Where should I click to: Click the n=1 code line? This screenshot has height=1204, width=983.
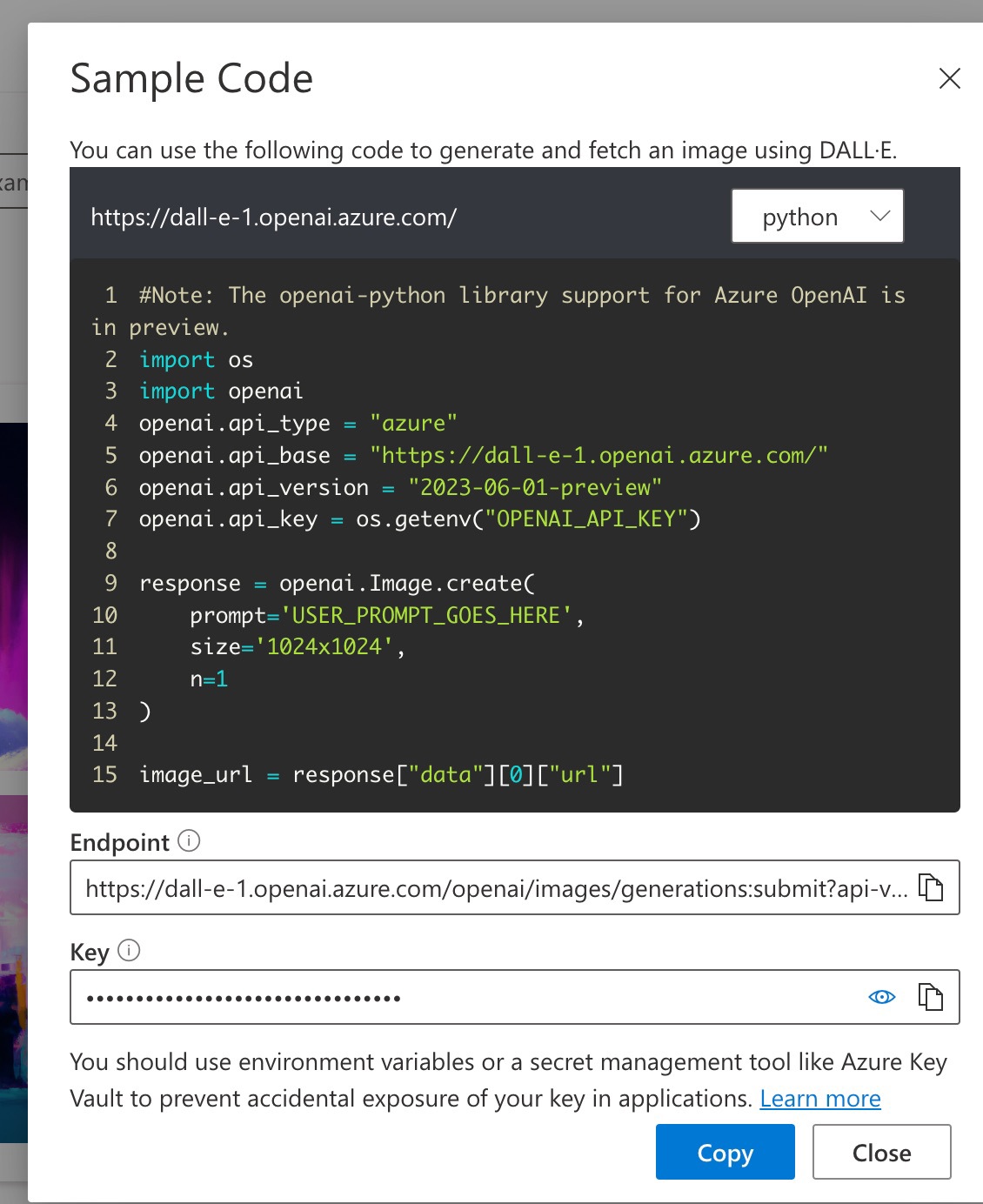click(x=209, y=679)
